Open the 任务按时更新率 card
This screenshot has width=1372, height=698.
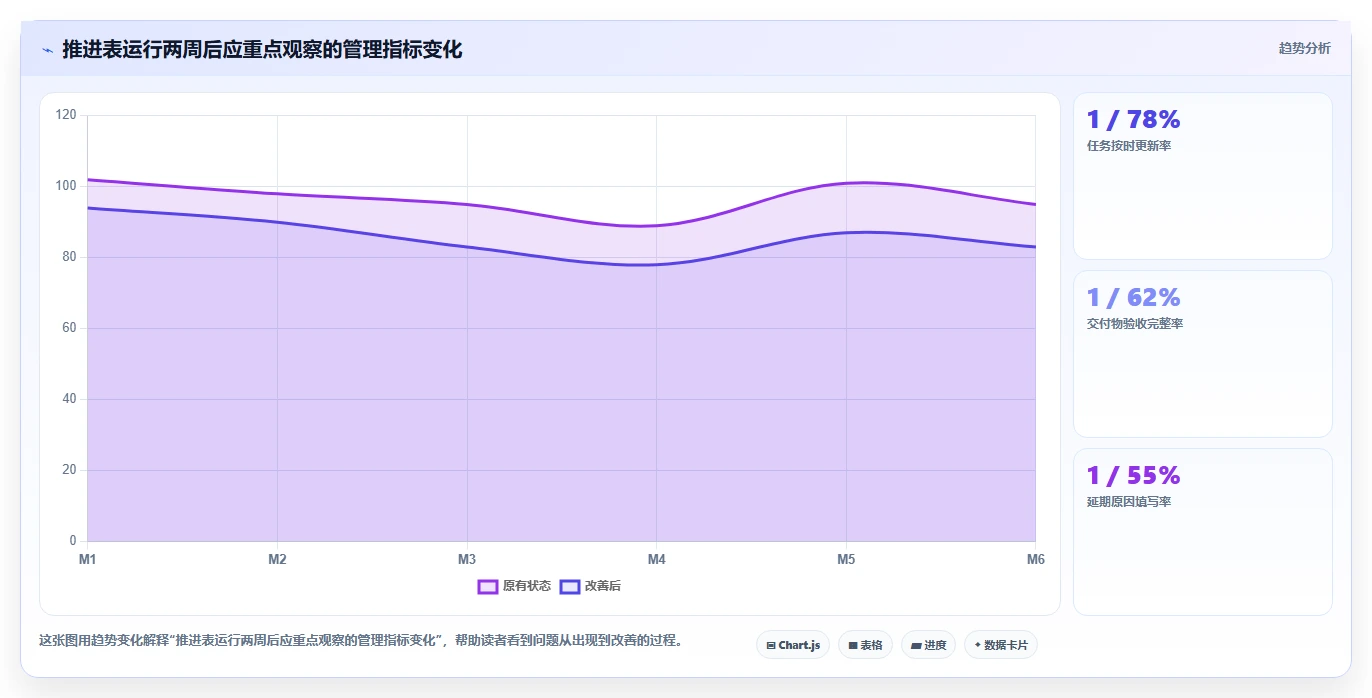[1203, 176]
